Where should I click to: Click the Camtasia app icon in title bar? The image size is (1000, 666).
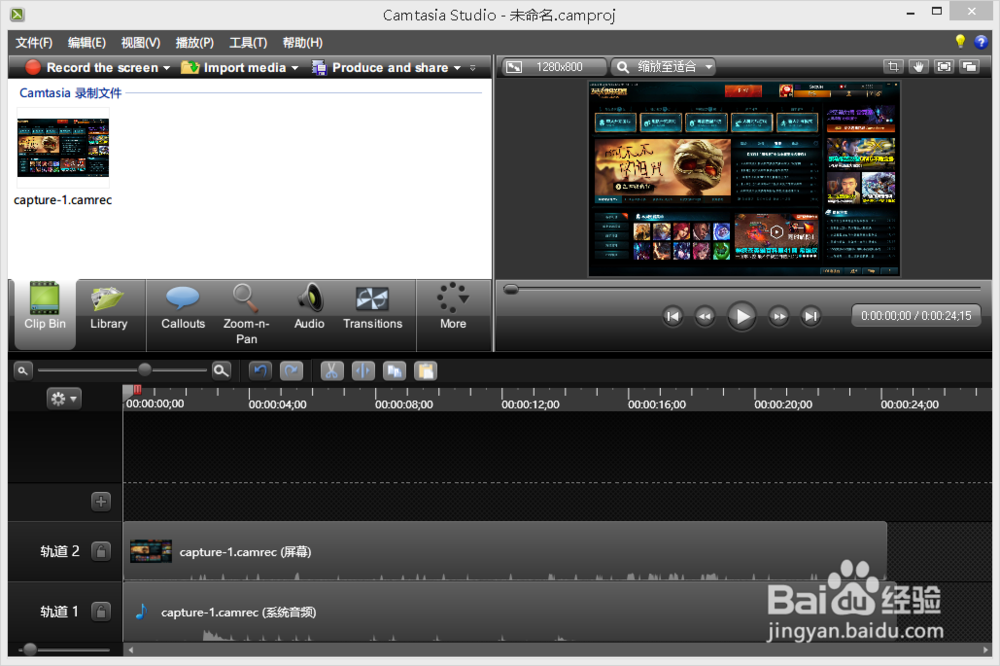tap(18, 14)
